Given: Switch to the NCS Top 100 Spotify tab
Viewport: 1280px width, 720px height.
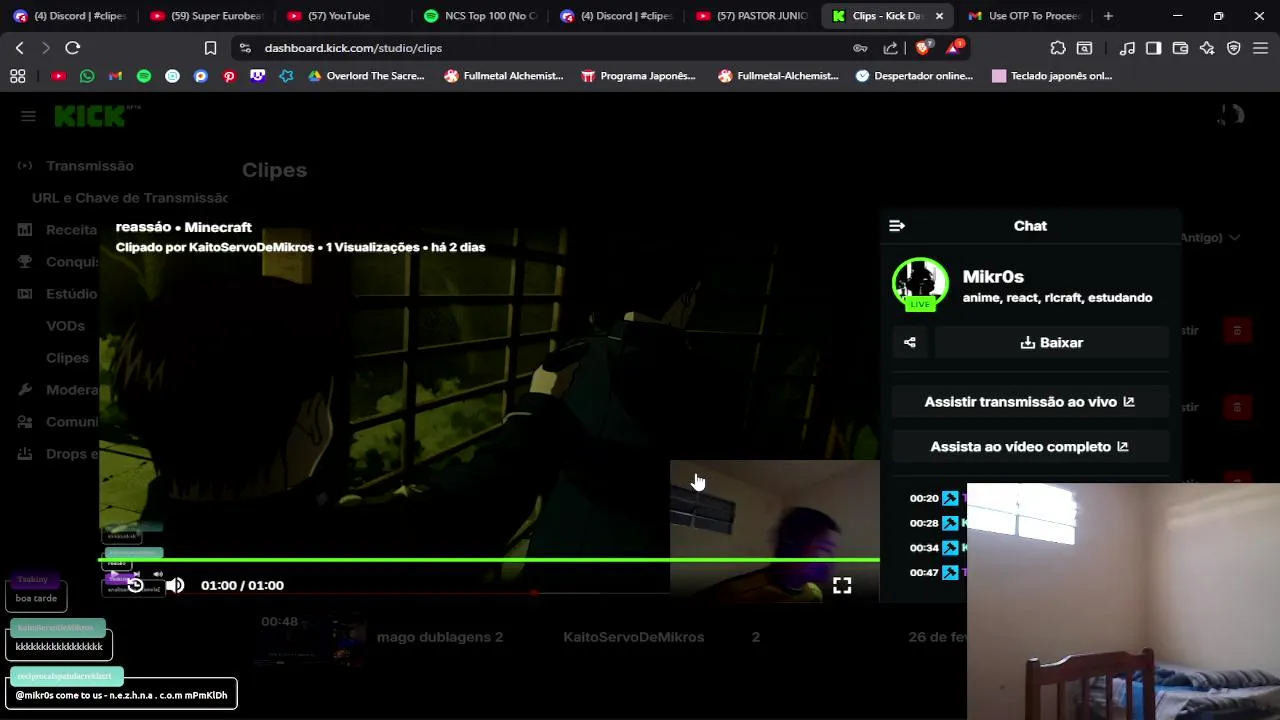Looking at the screenshot, I should [x=481, y=16].
